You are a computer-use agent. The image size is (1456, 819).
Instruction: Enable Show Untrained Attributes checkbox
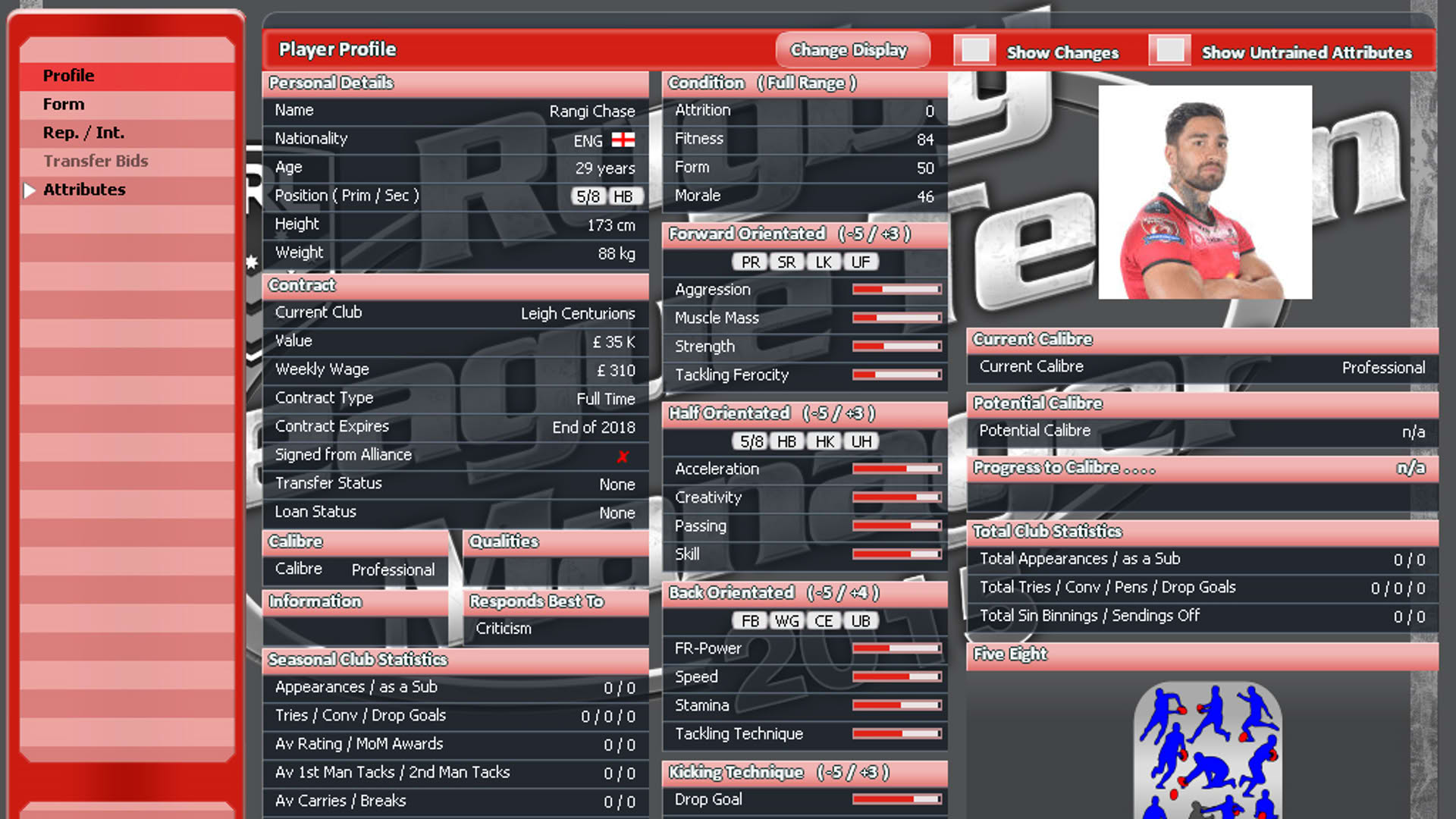(x=1169, y=51)
